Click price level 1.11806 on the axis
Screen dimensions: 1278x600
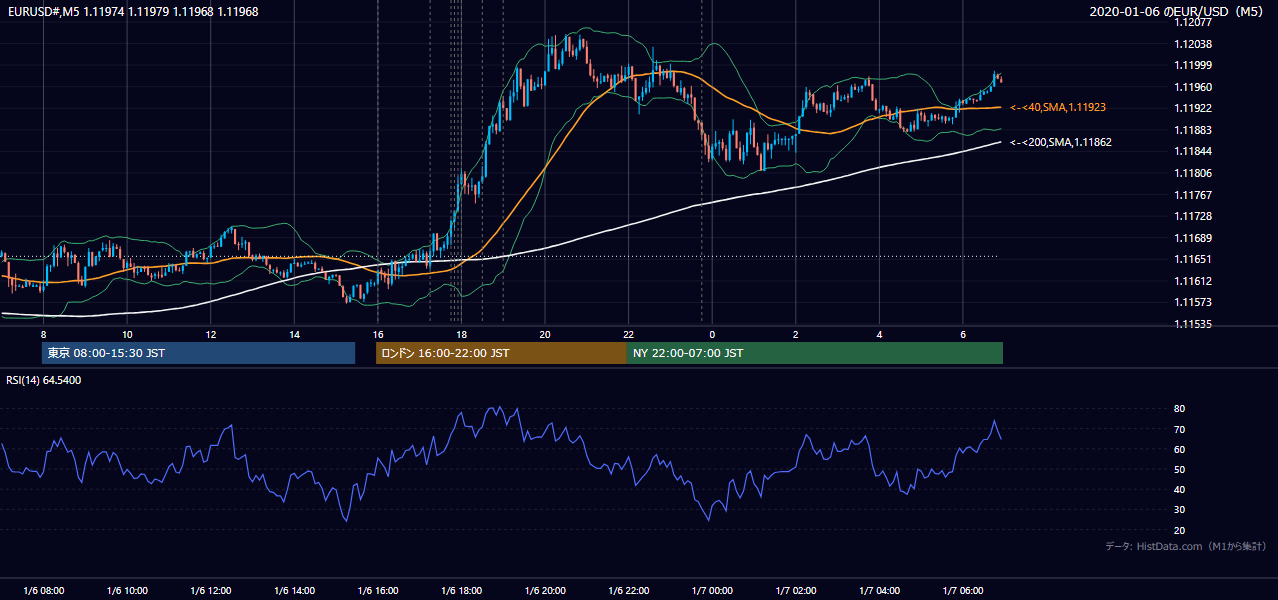click(x=1193, y=173)
